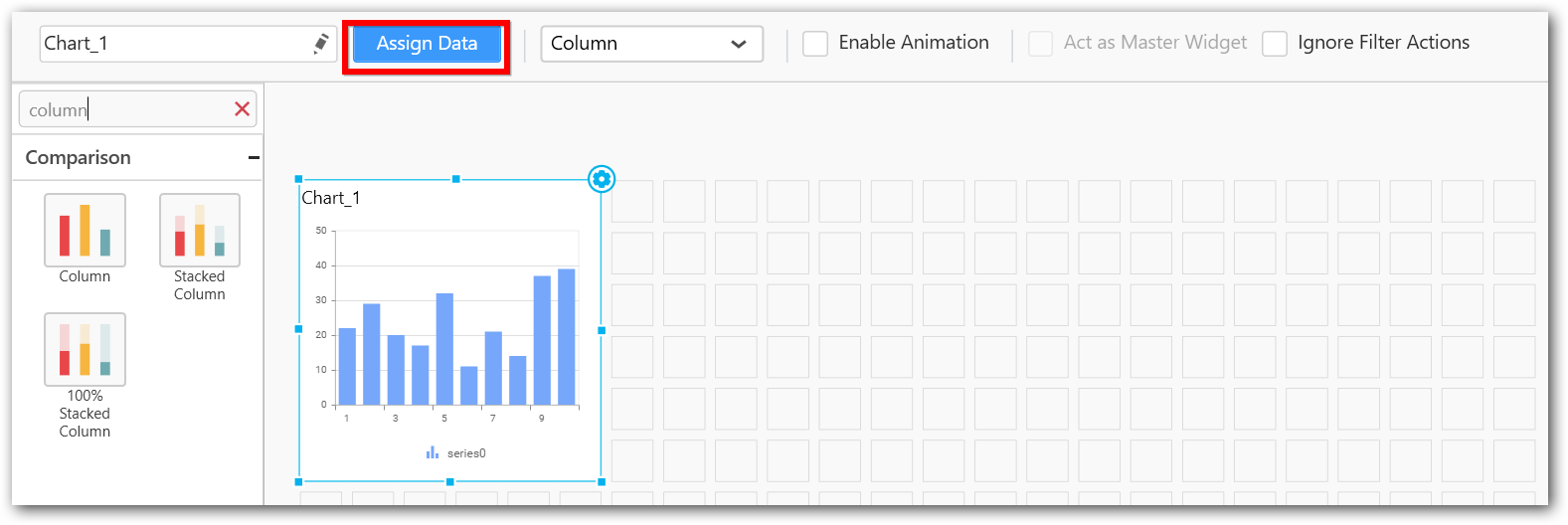
Task: Collapse the Comparison category section
Action: coord(254,158)
